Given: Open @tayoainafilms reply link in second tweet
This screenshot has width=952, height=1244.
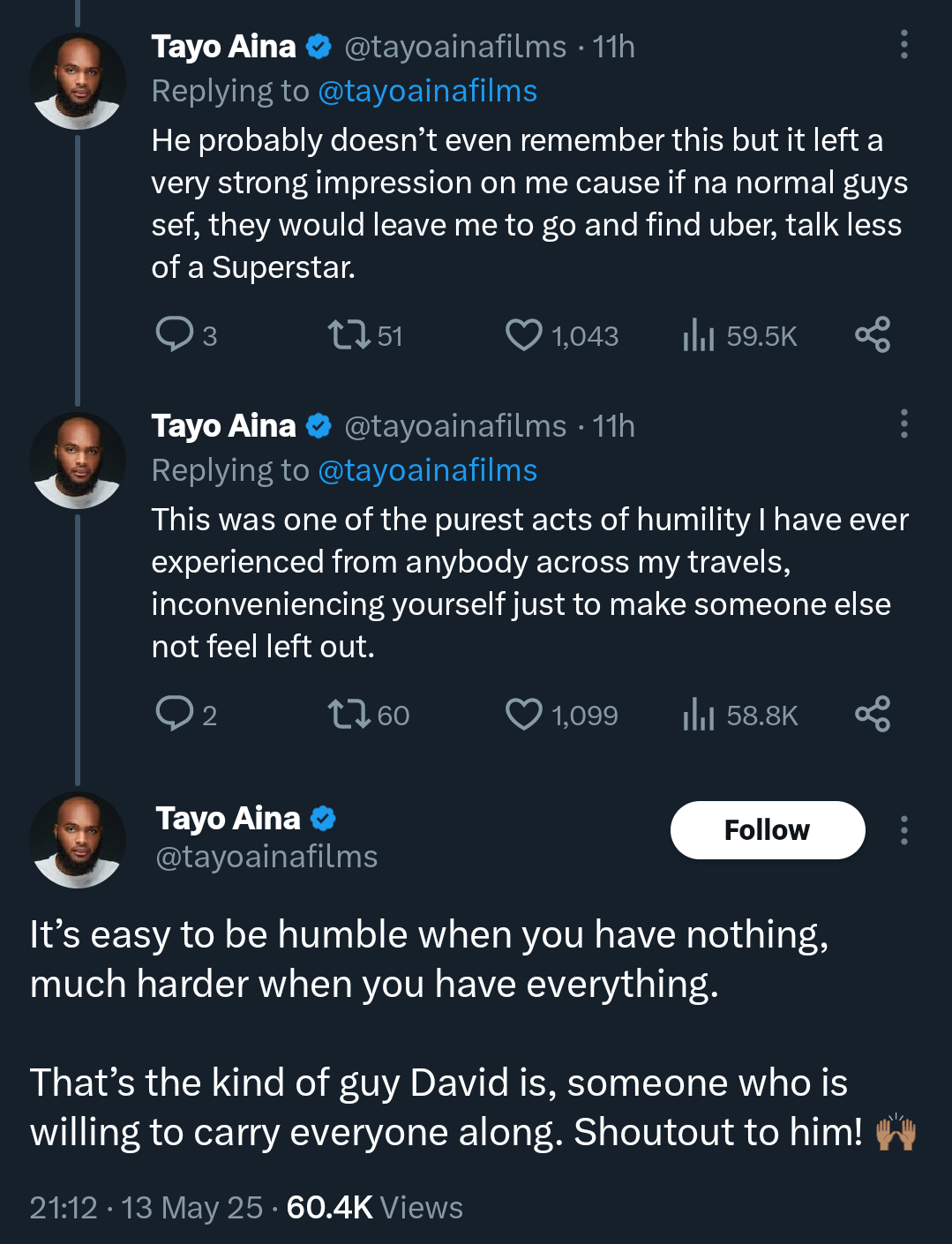Looking at the screenshot, I should (x=427, y=470).
